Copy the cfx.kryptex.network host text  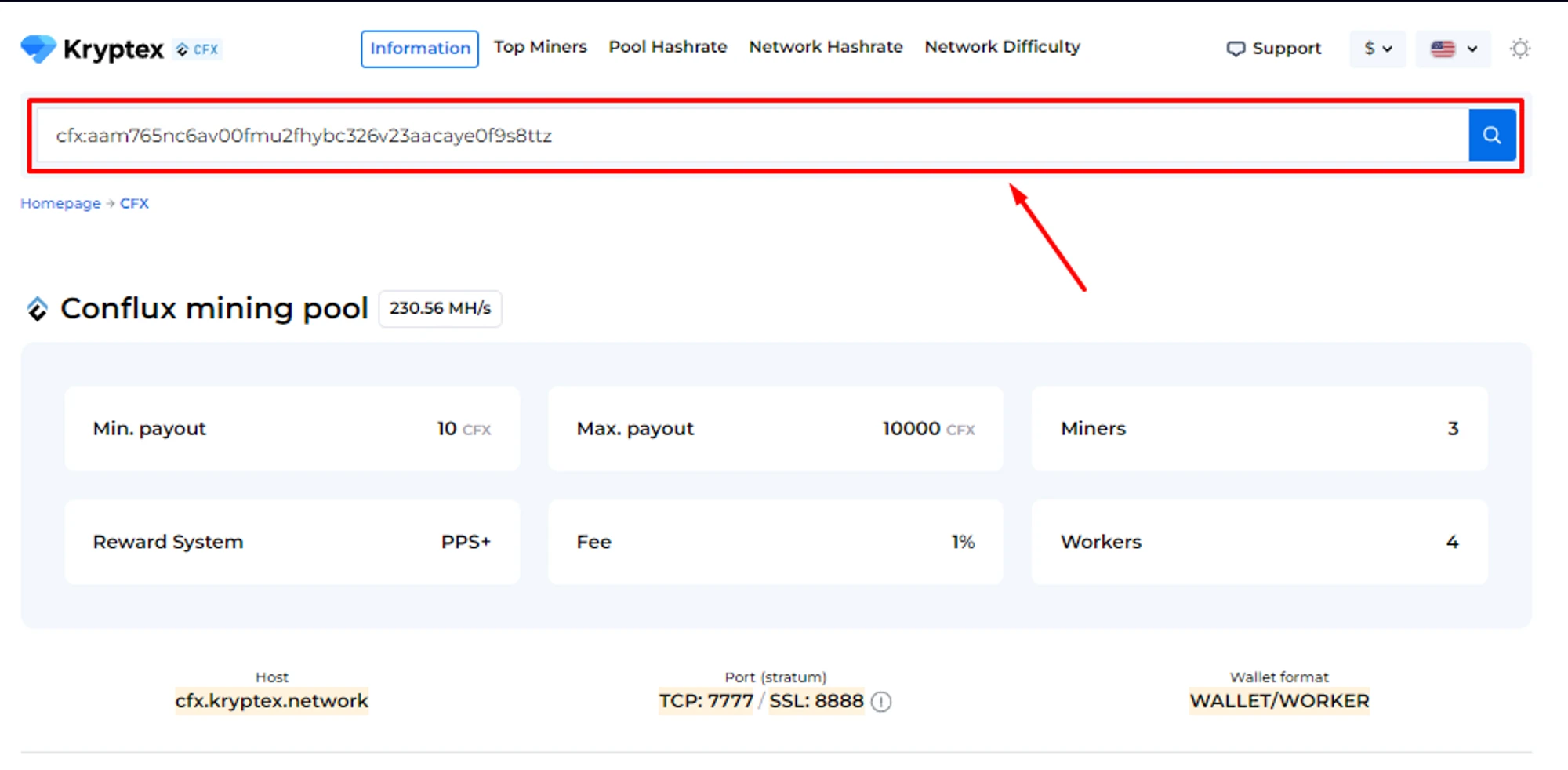[271, 701]
